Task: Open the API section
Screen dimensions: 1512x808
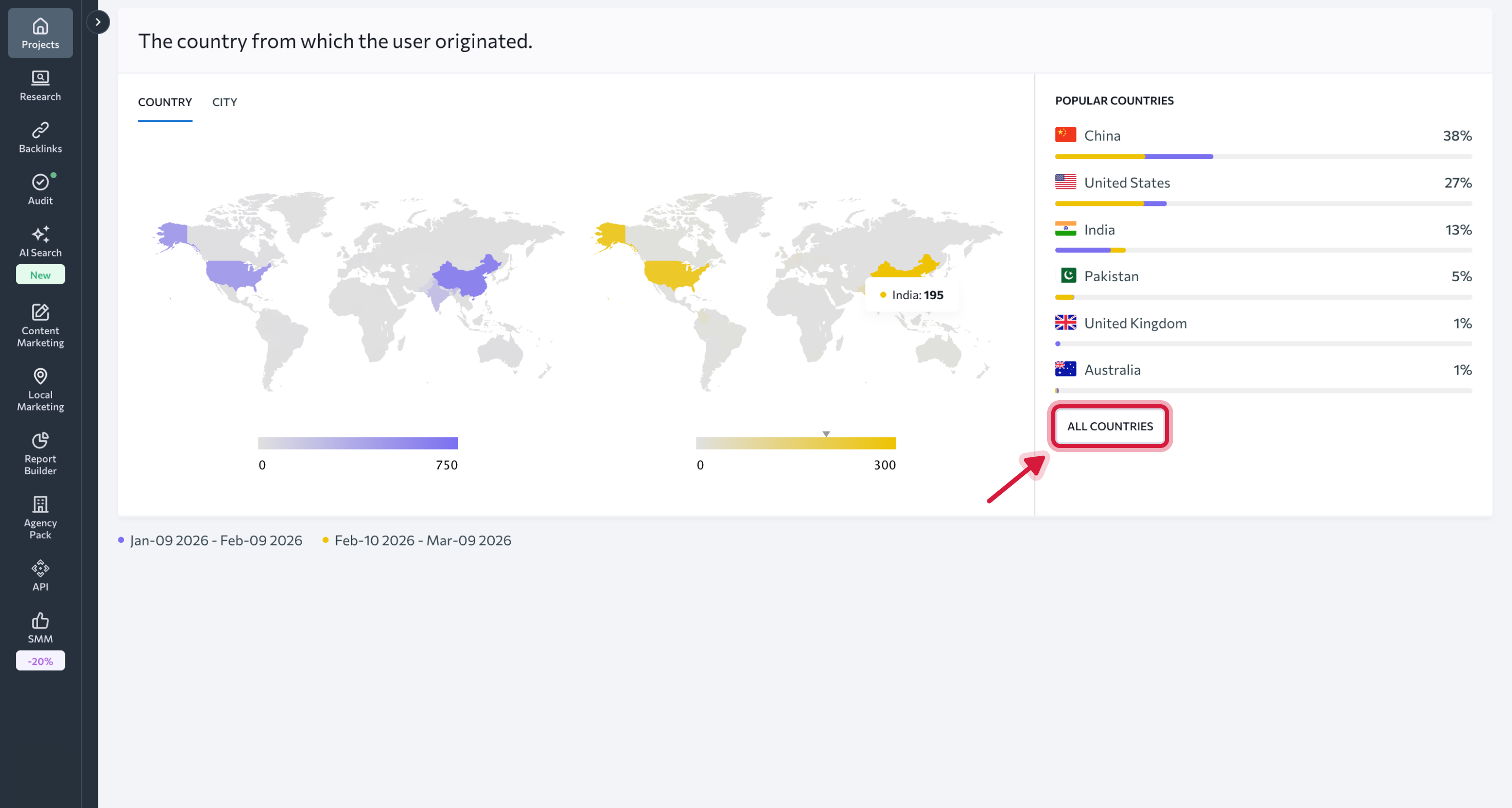Action: (x=40, y=574)
